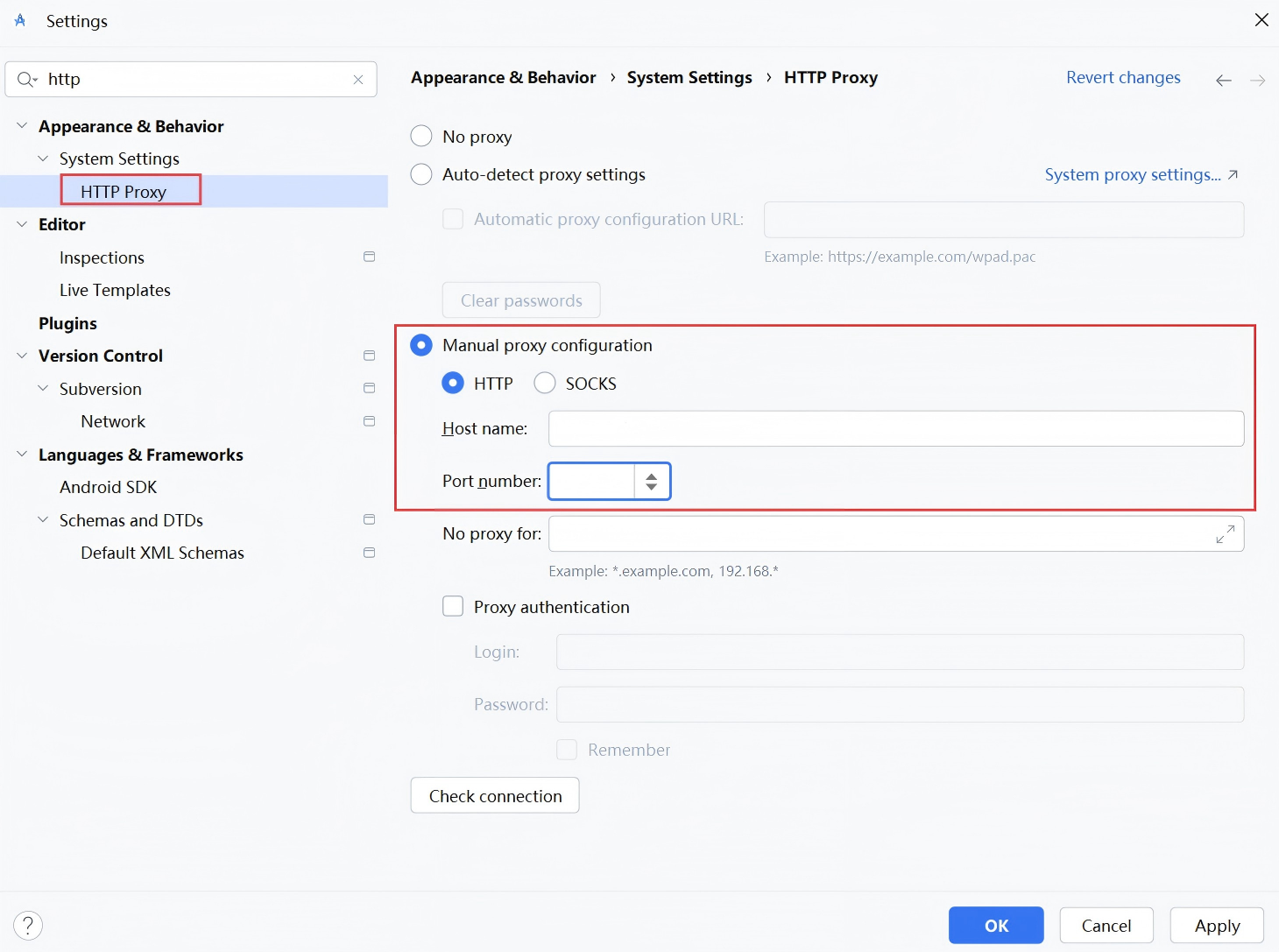Click inside the Host name field

click(895, 428)
